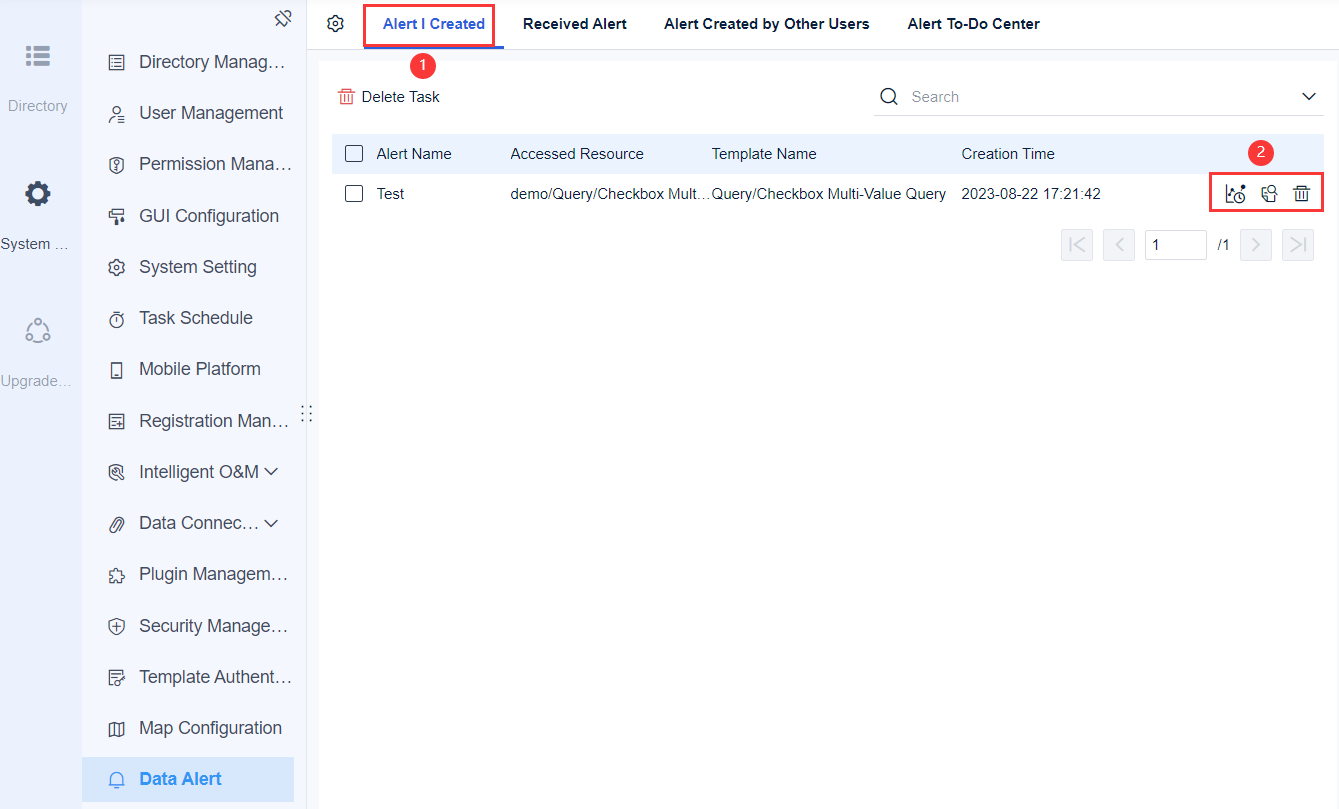Image resolution: width=1339 pixels, height=809 pixels.
Task: Jump to the last page
Action: click(1298, 245)
